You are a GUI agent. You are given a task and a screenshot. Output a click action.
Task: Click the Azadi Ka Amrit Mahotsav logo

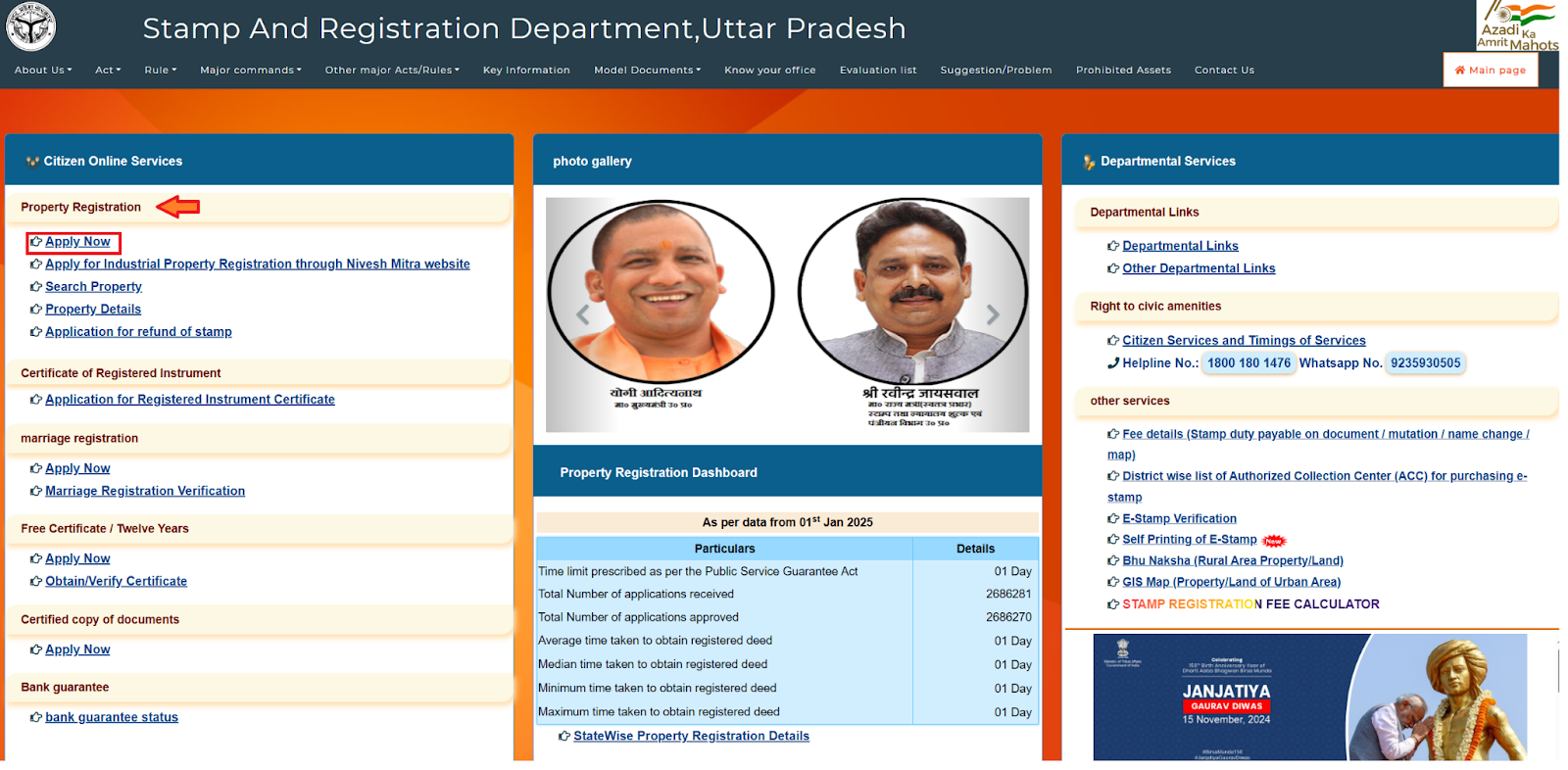pos(1516,25)
